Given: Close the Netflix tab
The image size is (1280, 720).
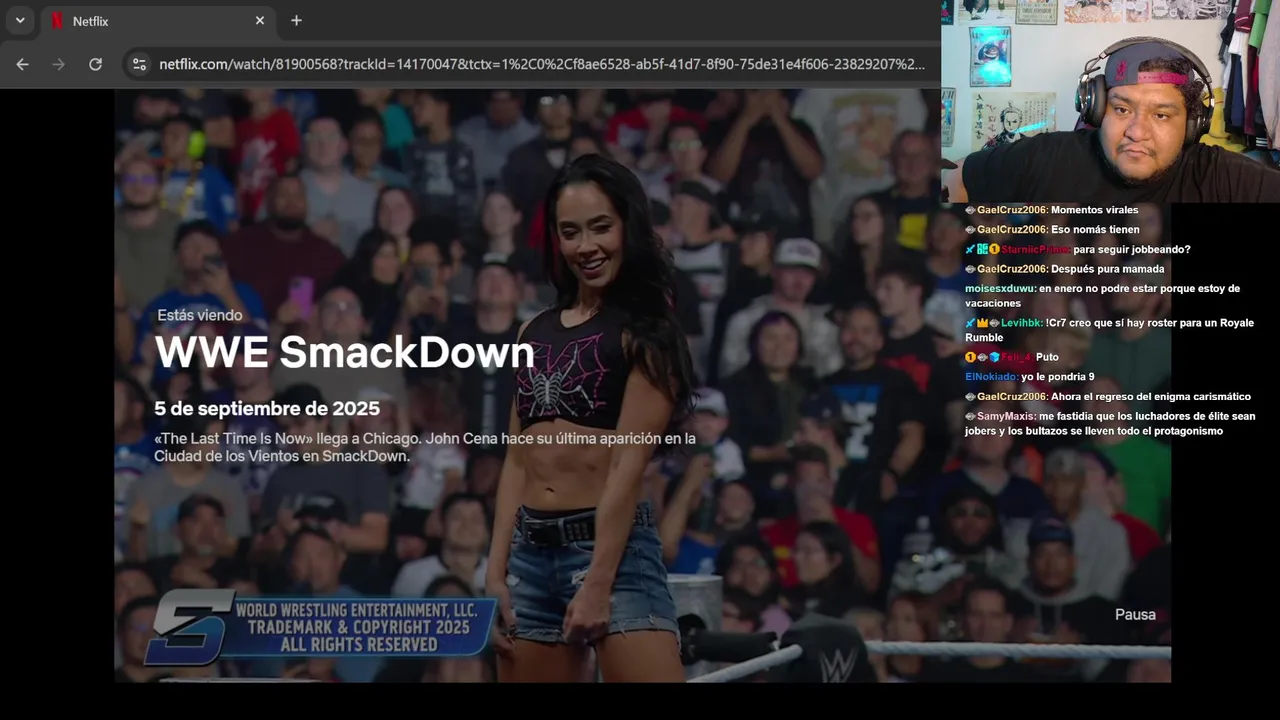Looking at the screenshot, I should (260, 21).
